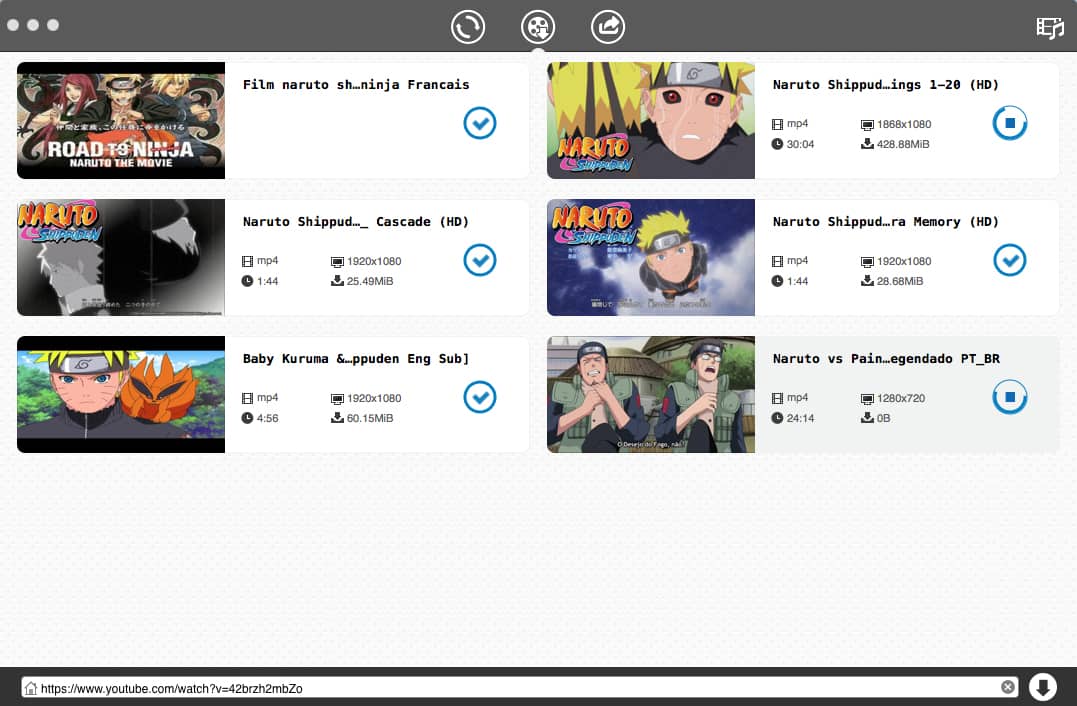The image size is (1077, 706).
Task: Open the Baby Kuruma video thumbnail
Action: pyautogui.click(x=121, y=394)
